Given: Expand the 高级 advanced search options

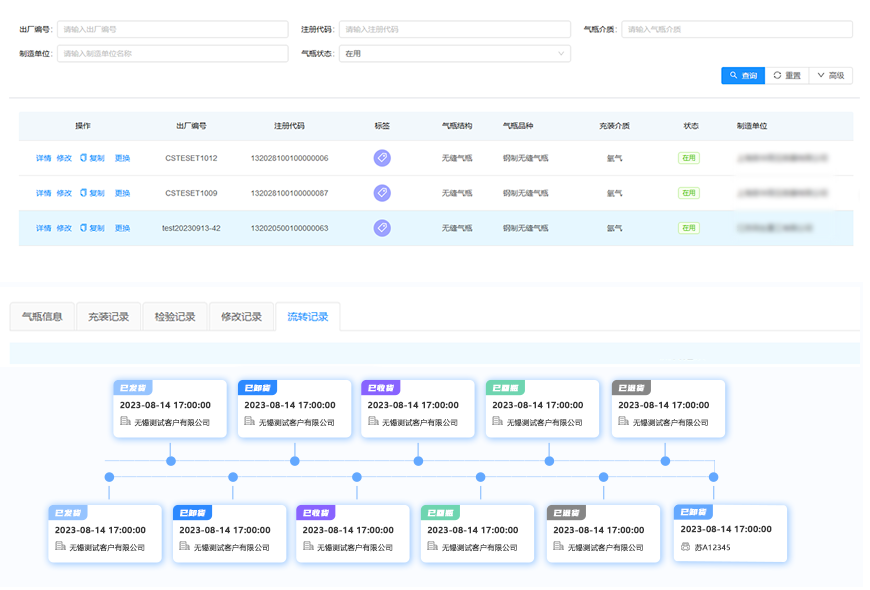Looking at the screenshot, I should [x=830, y=75].
